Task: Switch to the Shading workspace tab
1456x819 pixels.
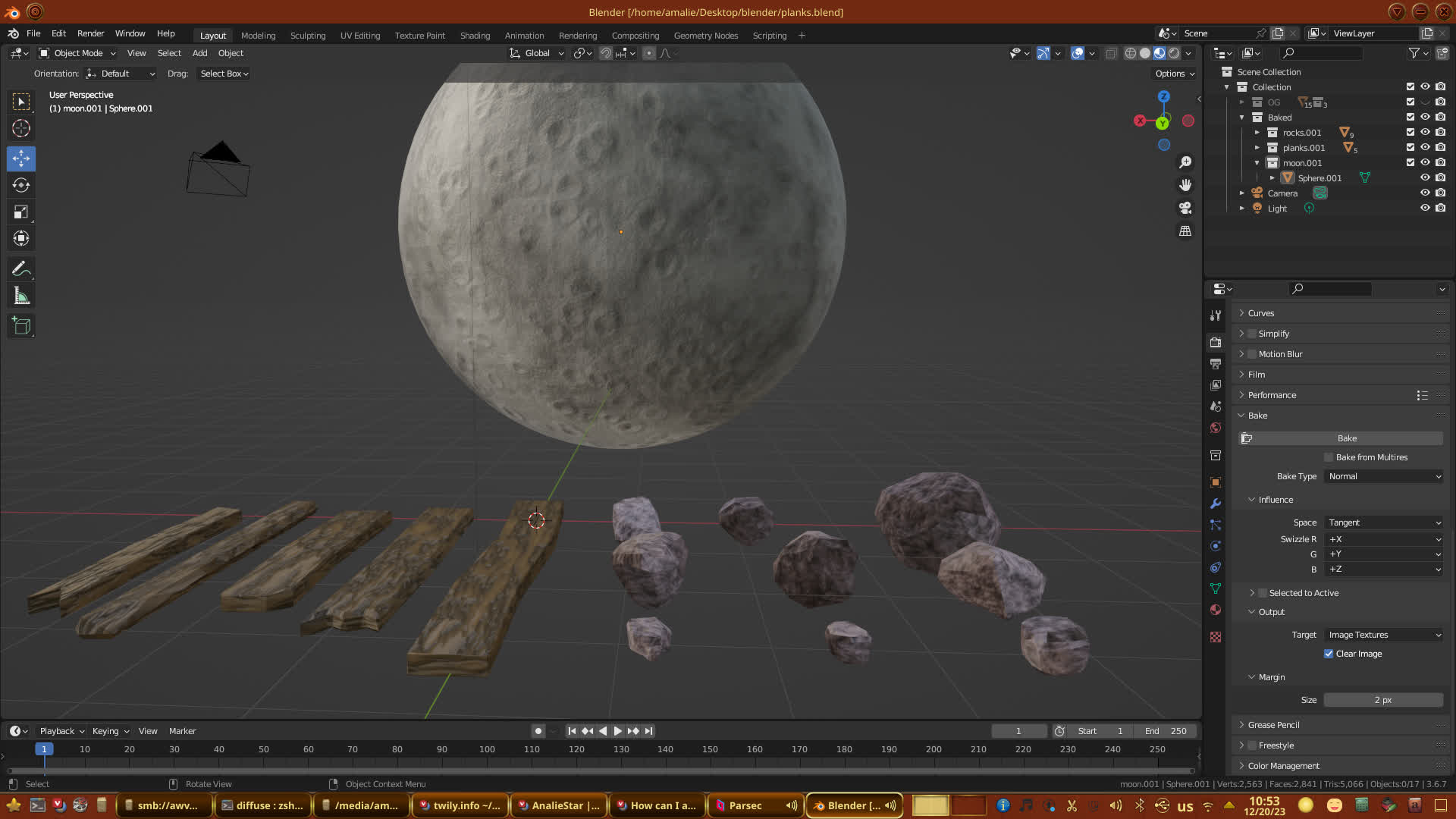Action: click(x=475, y=36)
